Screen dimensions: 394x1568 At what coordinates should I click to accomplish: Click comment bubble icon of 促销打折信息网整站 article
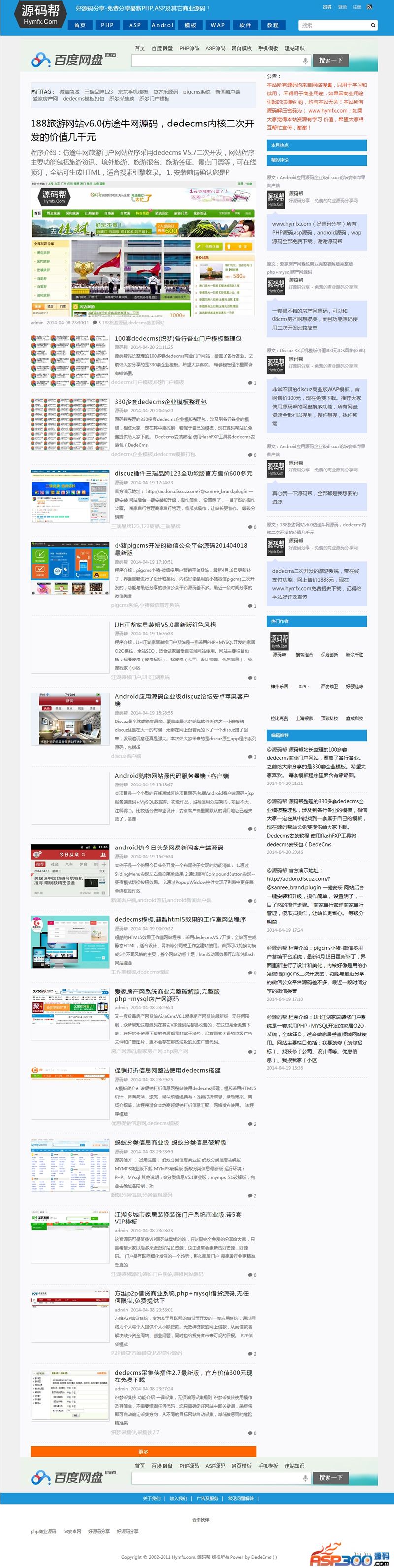click(x=250, y=1123)
